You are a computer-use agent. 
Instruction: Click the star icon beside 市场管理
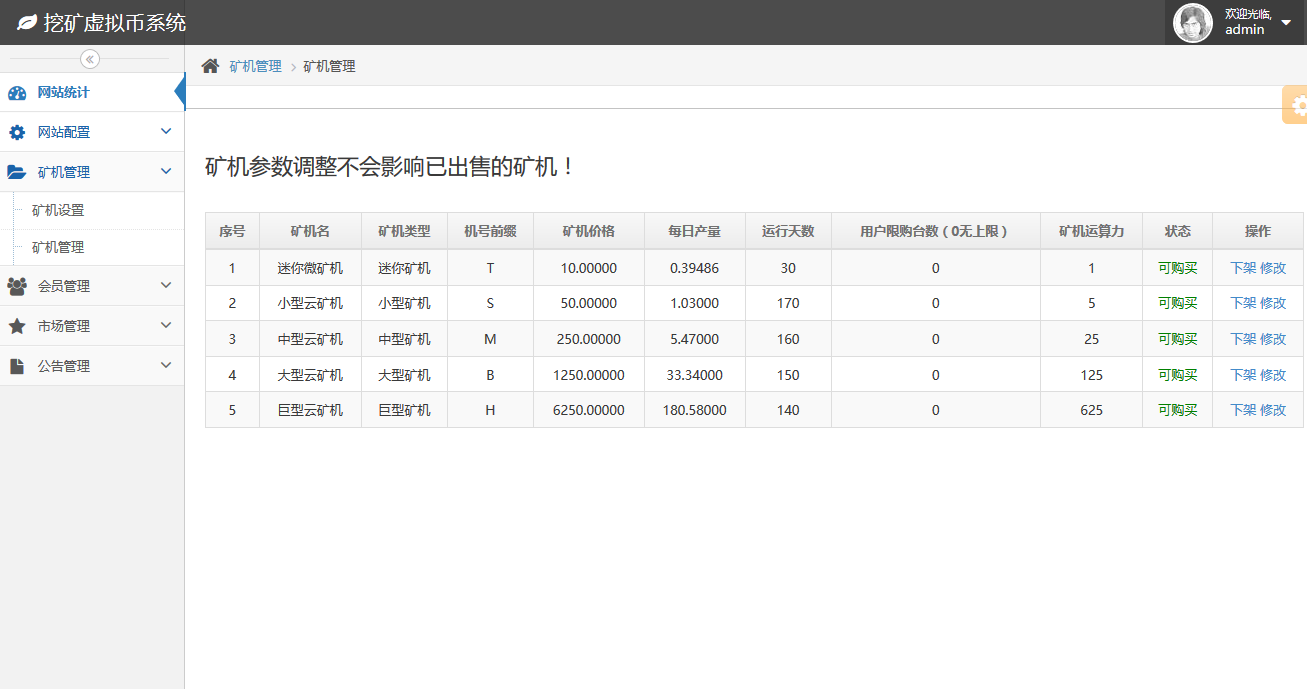coord(17,326)
